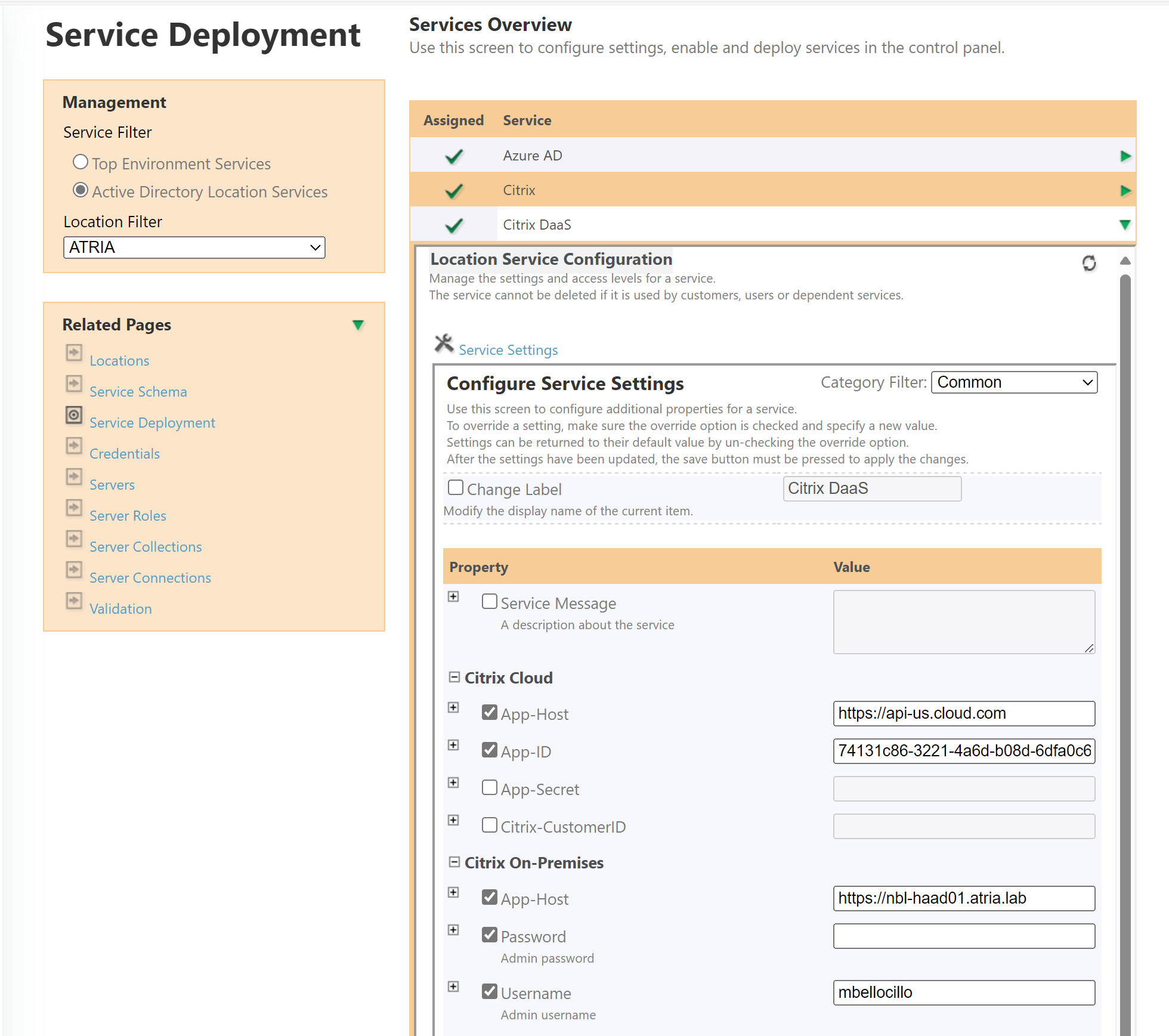This screenshot has height=1036, width=1169.
Task: Click the green checkmark for Citrix row
Action: click(454, 191)
